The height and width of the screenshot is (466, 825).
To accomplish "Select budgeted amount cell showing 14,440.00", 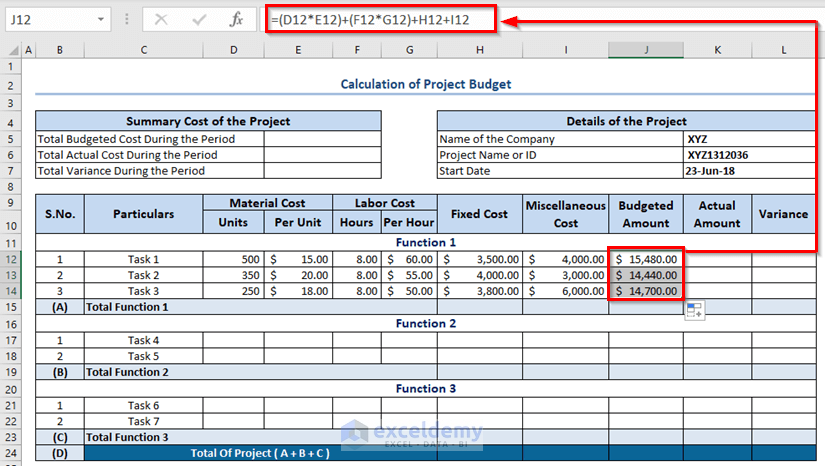I will click(646, 275).
